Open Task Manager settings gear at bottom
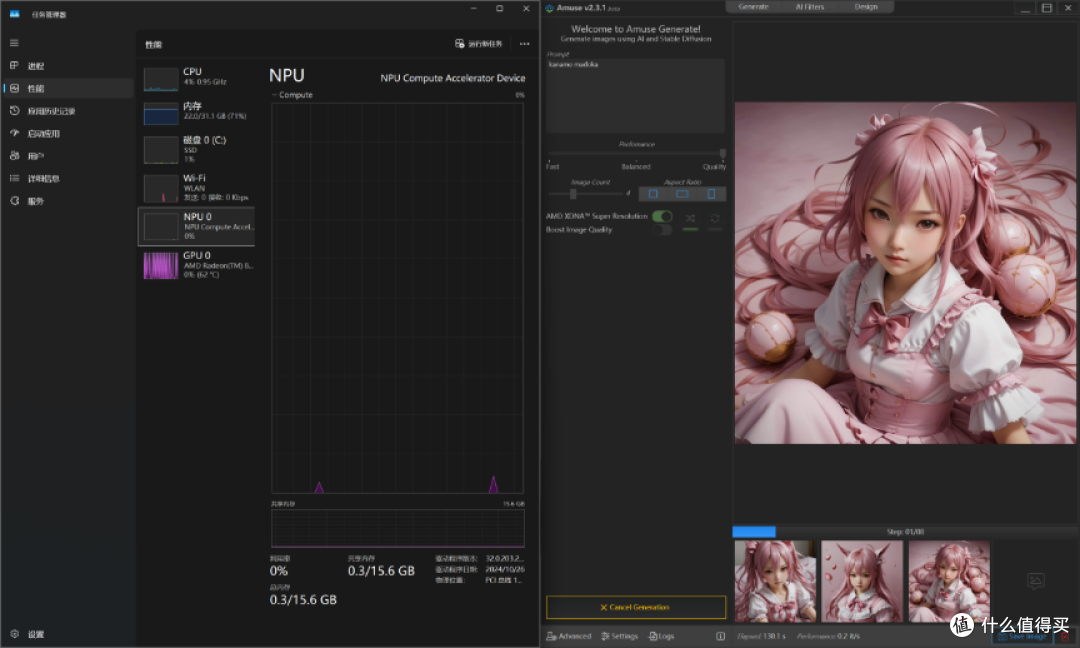The height and width of the screenshot is (648, 1080). tap(14, 634)
